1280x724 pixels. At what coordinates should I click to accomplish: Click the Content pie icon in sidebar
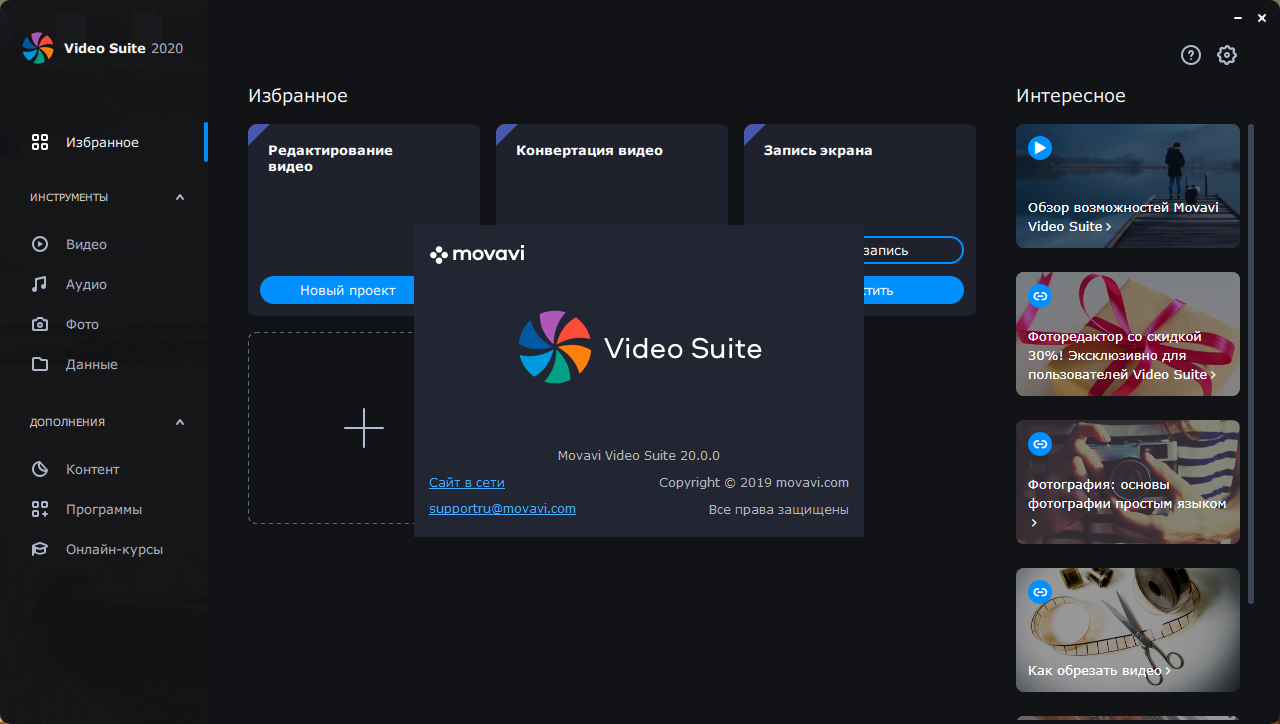tap(40, 469)
